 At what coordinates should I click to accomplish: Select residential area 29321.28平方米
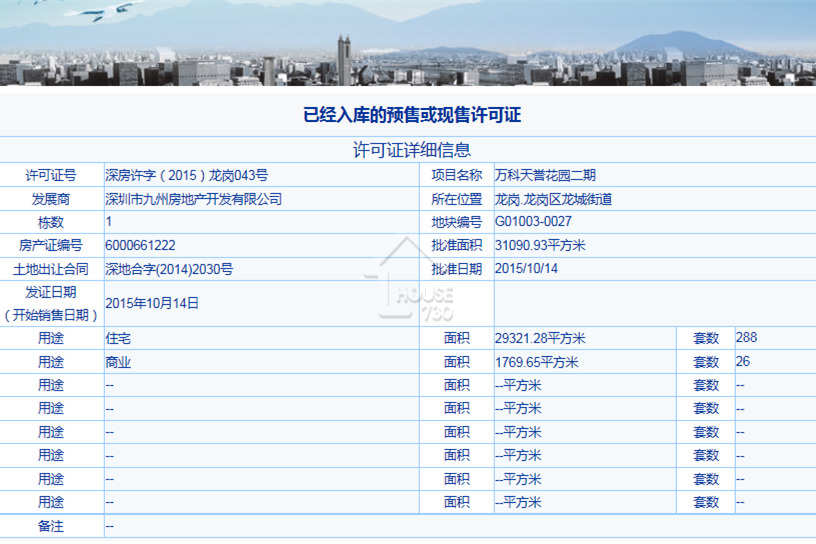click(x=540, y=338)
